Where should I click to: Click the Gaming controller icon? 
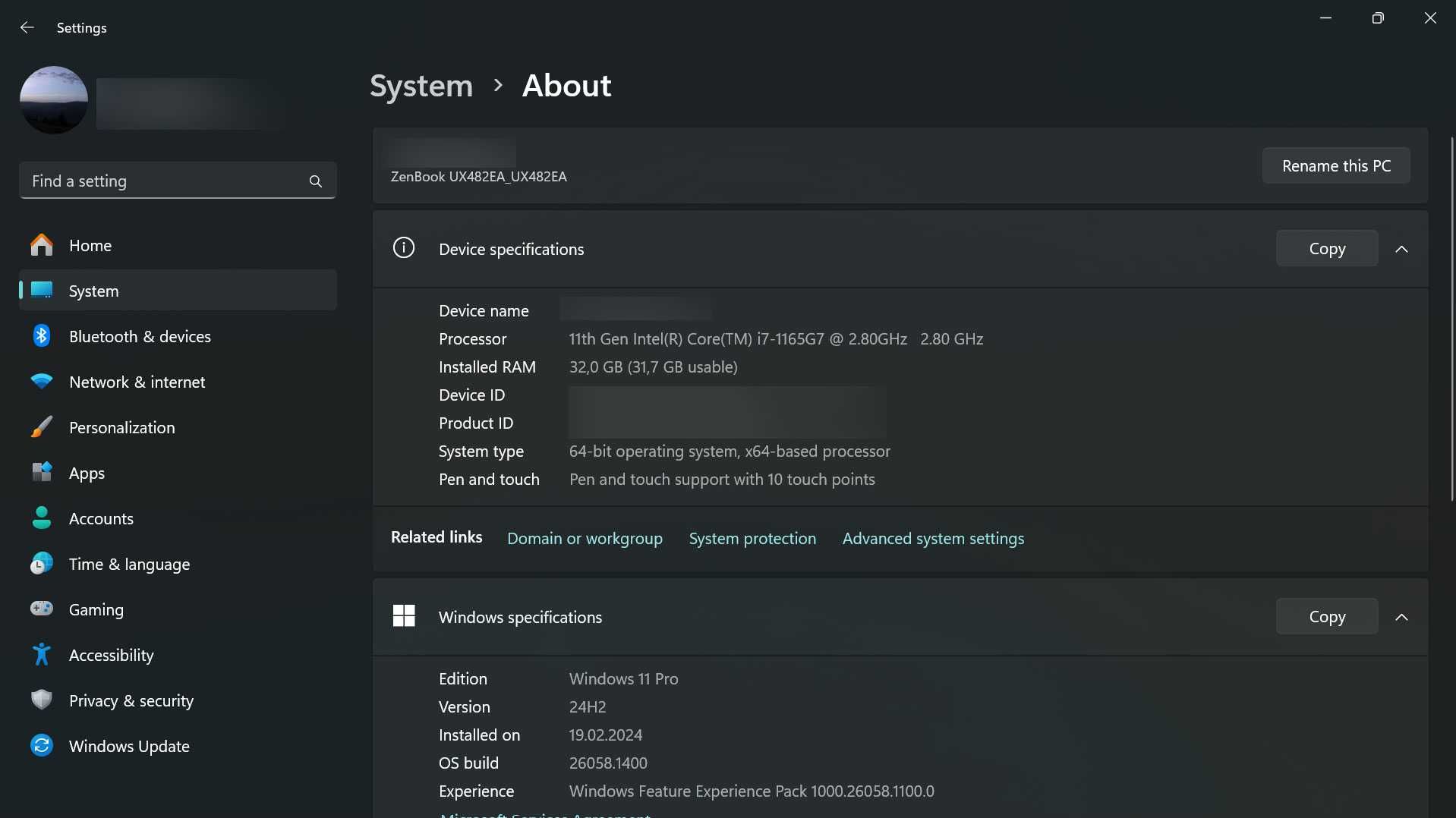42,609
